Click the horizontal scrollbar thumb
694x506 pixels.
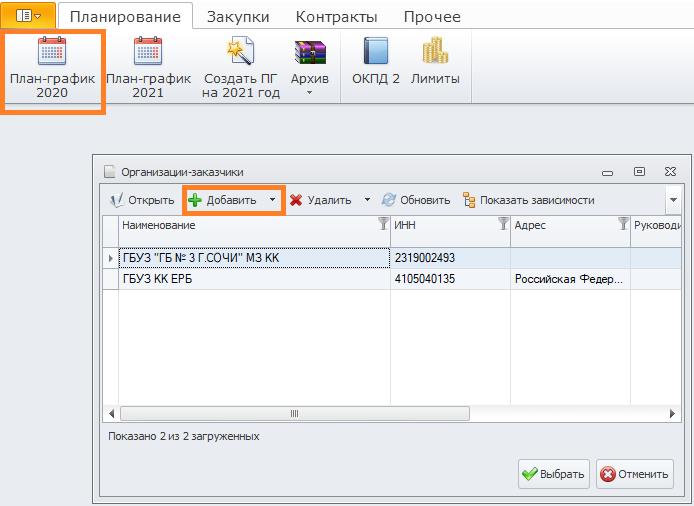coord(295,413)
